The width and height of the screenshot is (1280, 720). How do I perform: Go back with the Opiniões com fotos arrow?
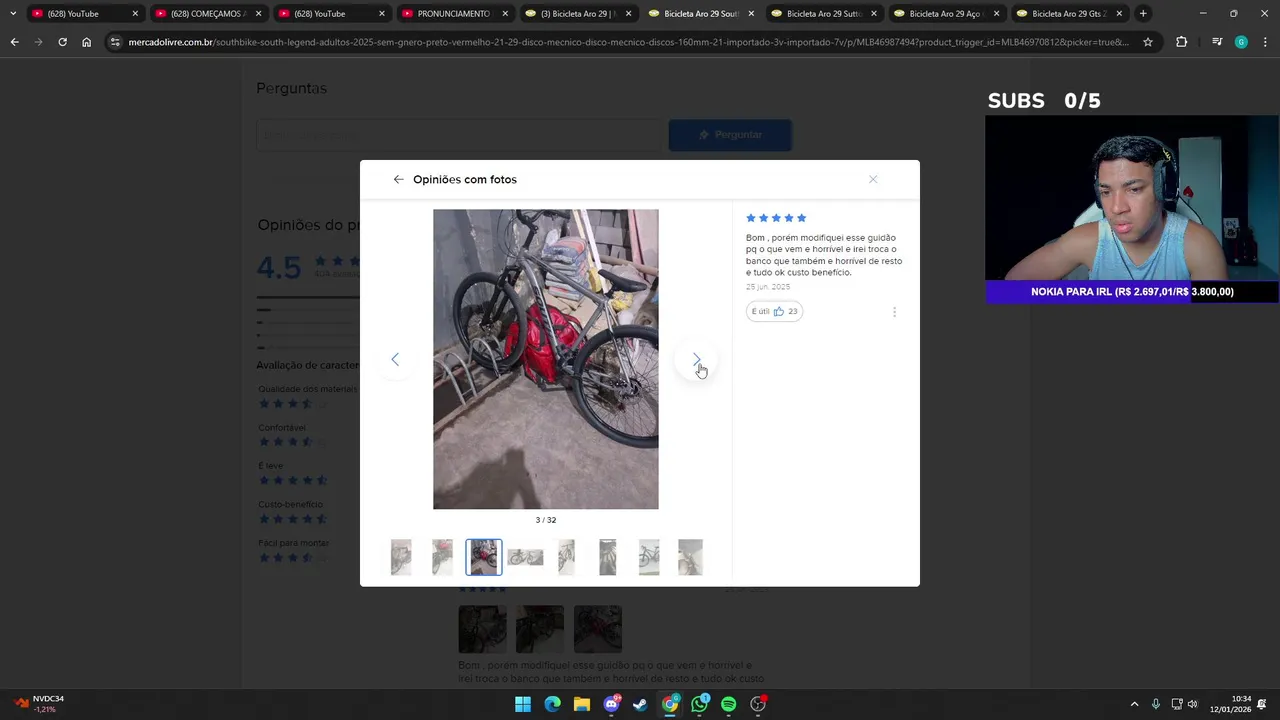398,179
